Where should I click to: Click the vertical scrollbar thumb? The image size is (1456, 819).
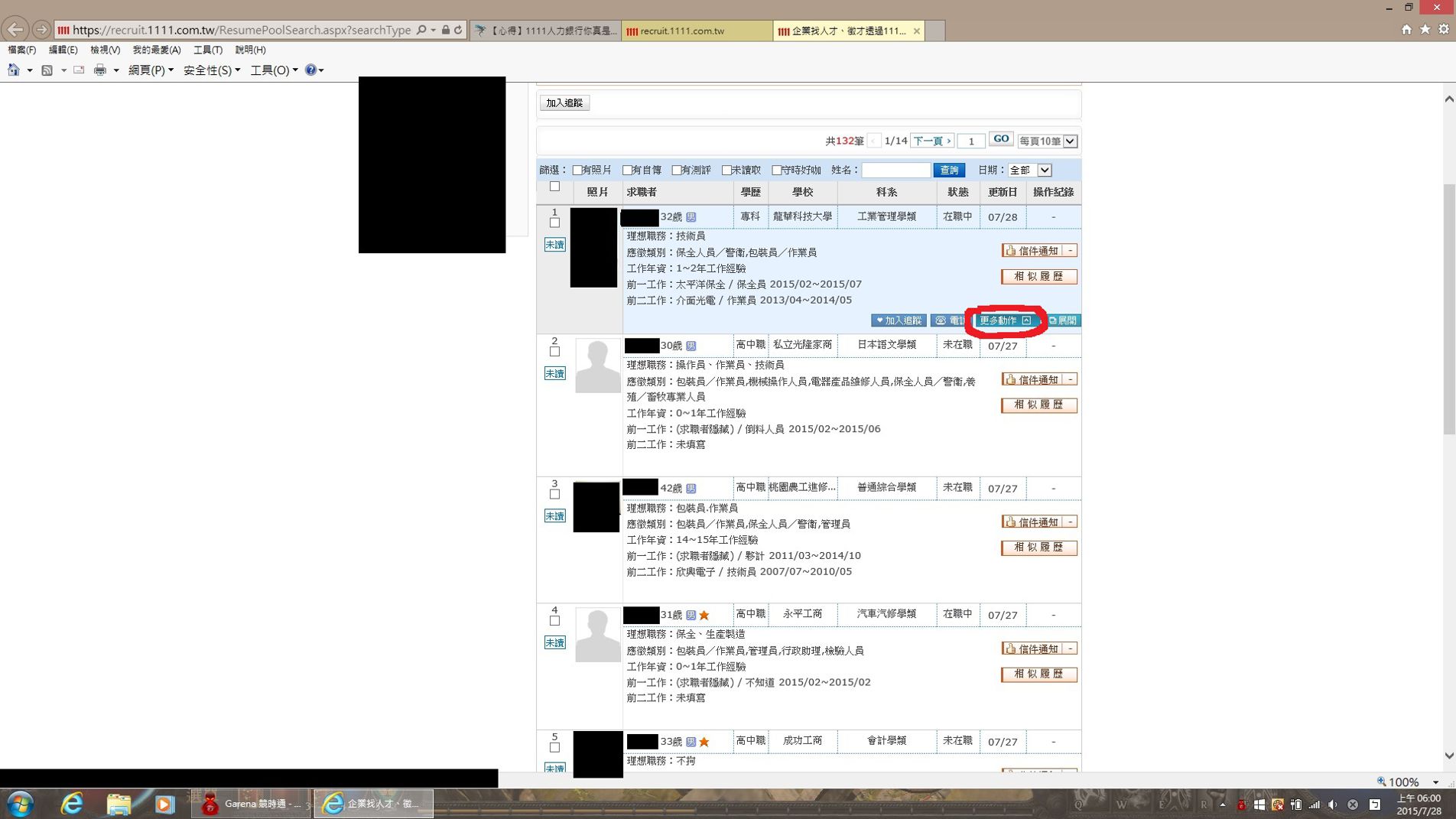(x=1449, y=310)
